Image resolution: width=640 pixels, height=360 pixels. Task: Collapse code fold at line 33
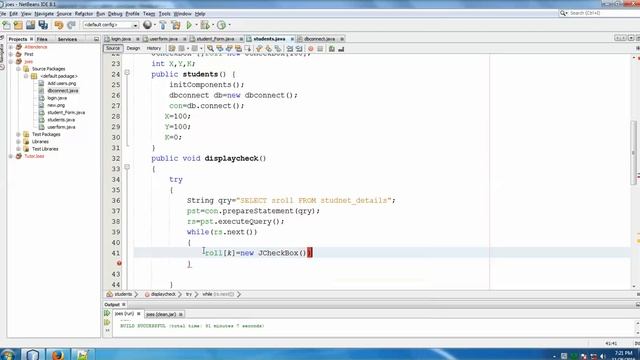(x=127, y=167)
